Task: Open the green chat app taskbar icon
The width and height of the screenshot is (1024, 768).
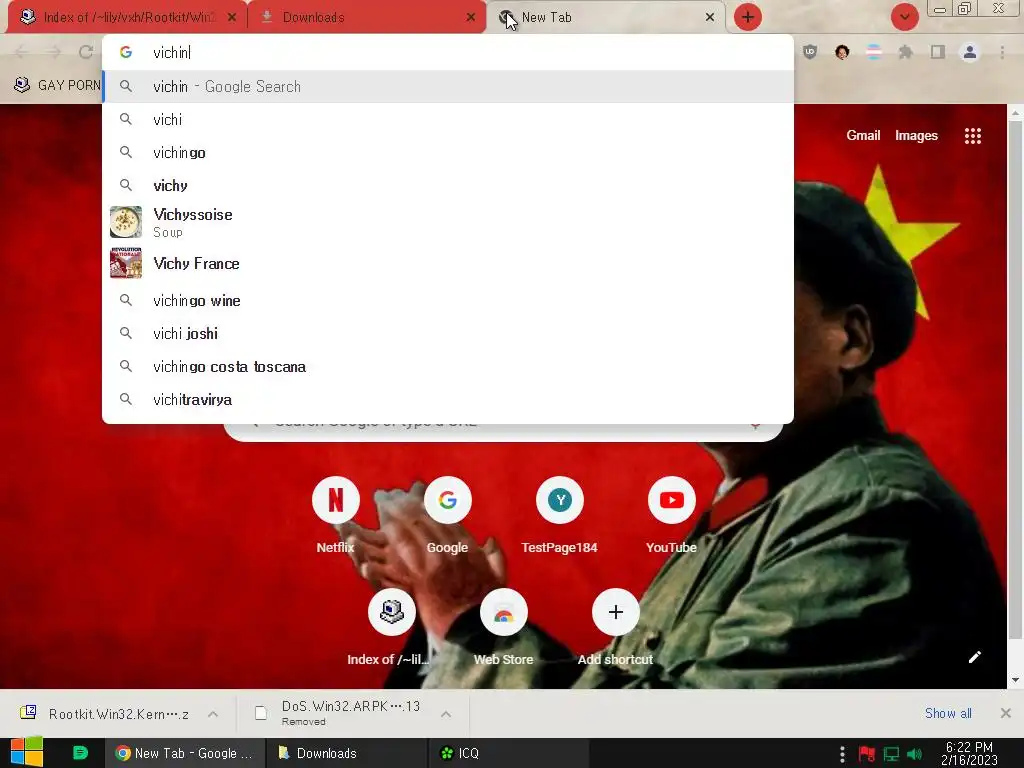Action: pos(80,753)
